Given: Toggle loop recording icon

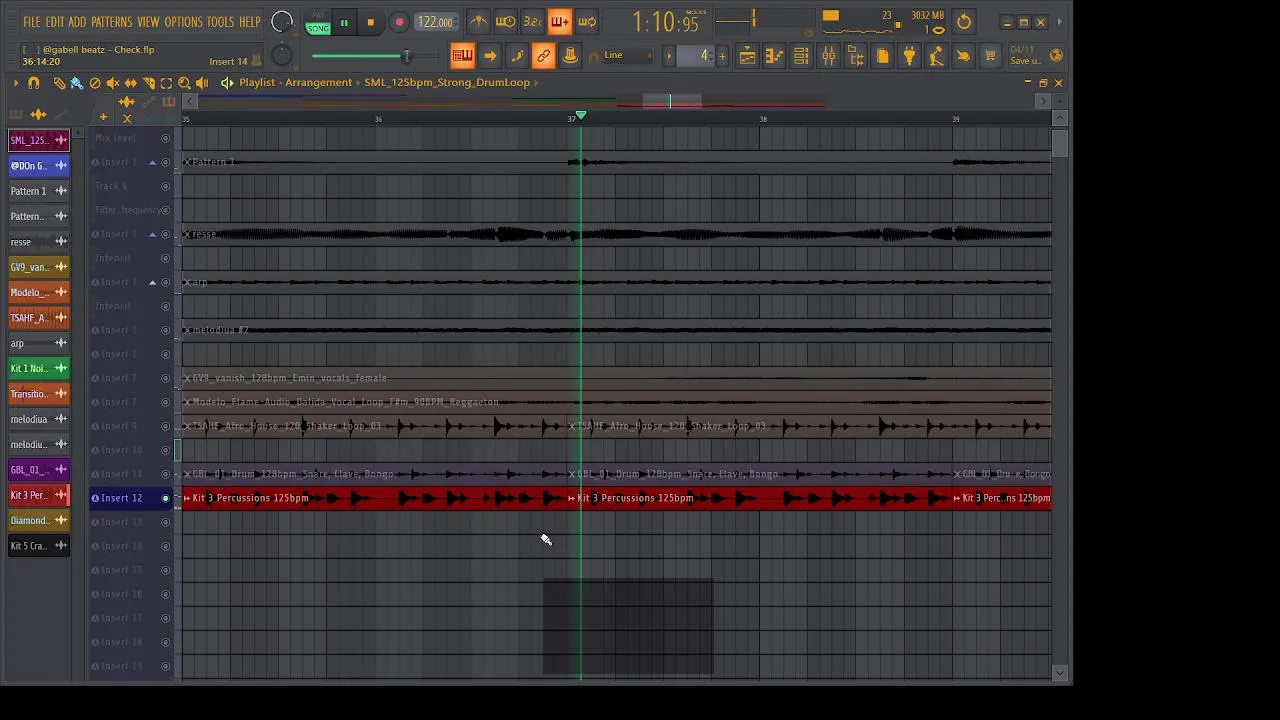Looking at the screenshot, I should point(587,22).
